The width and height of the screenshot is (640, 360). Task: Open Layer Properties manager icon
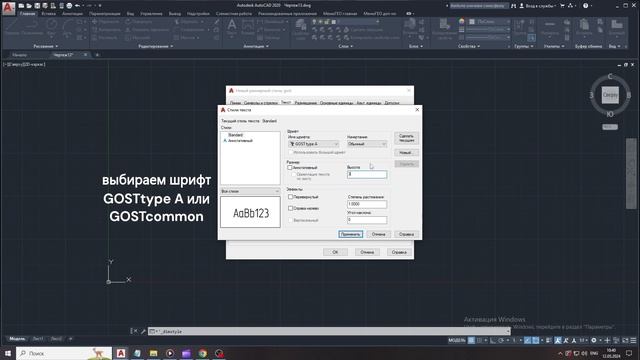coord(301,29)
